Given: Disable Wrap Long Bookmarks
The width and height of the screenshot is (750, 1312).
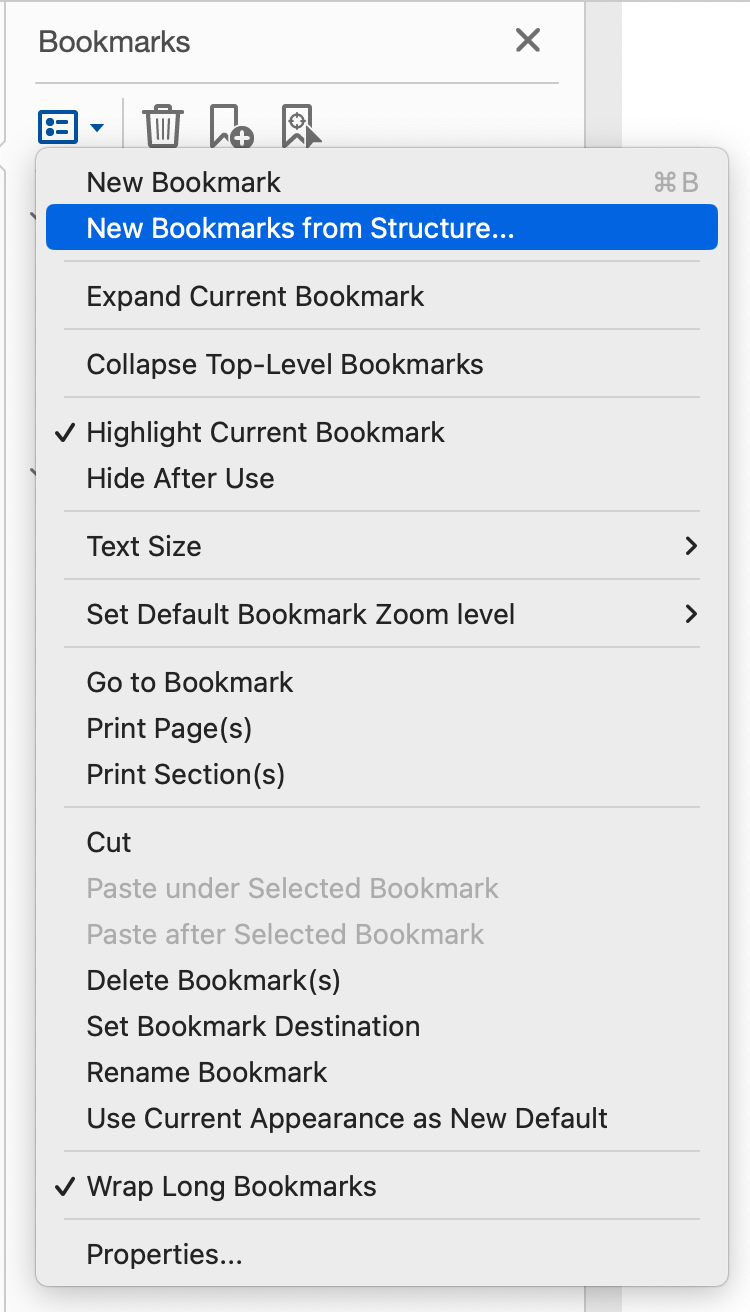Looking at the screenshot, I should [x=231, y=1186].
